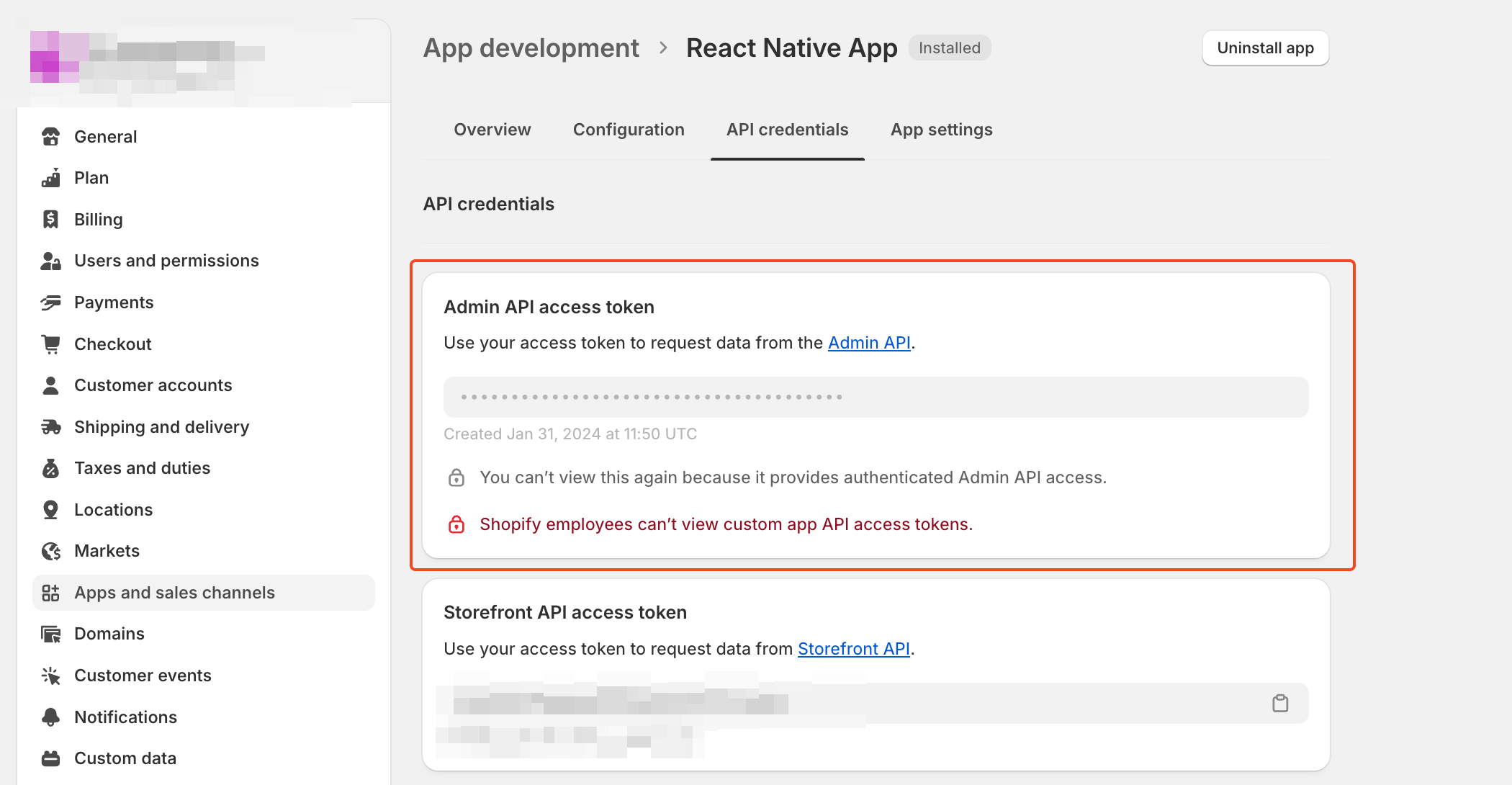
Task: Navigate back via App development breadcrumb
Action: (531, 48)
